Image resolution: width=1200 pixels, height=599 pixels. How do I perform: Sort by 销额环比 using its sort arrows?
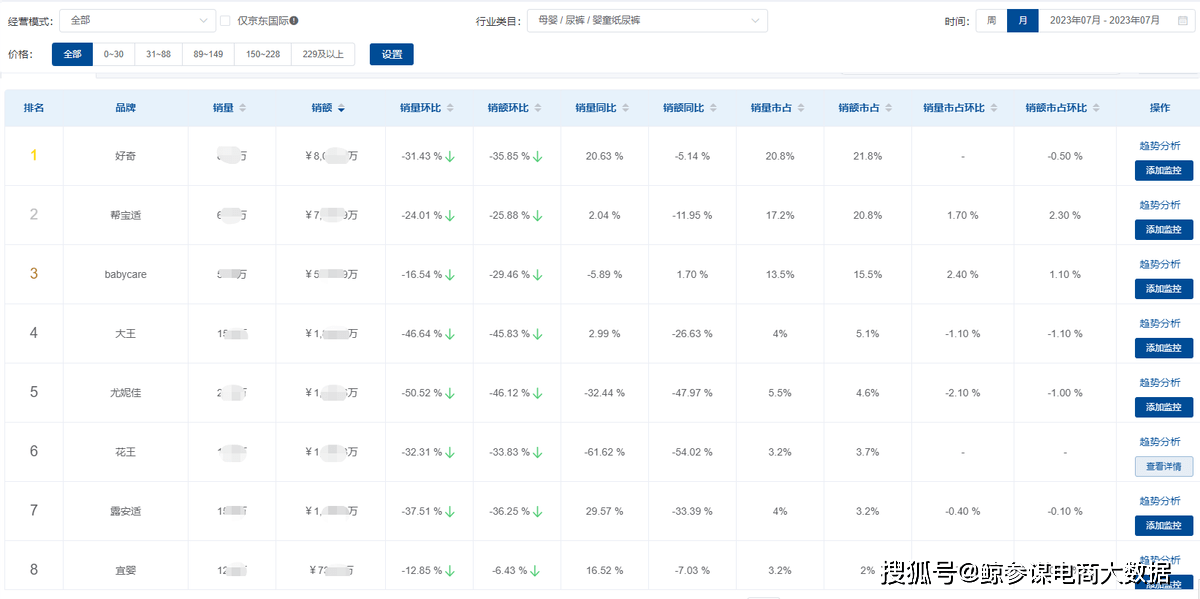pyautogui.click(x=540, y=108)
